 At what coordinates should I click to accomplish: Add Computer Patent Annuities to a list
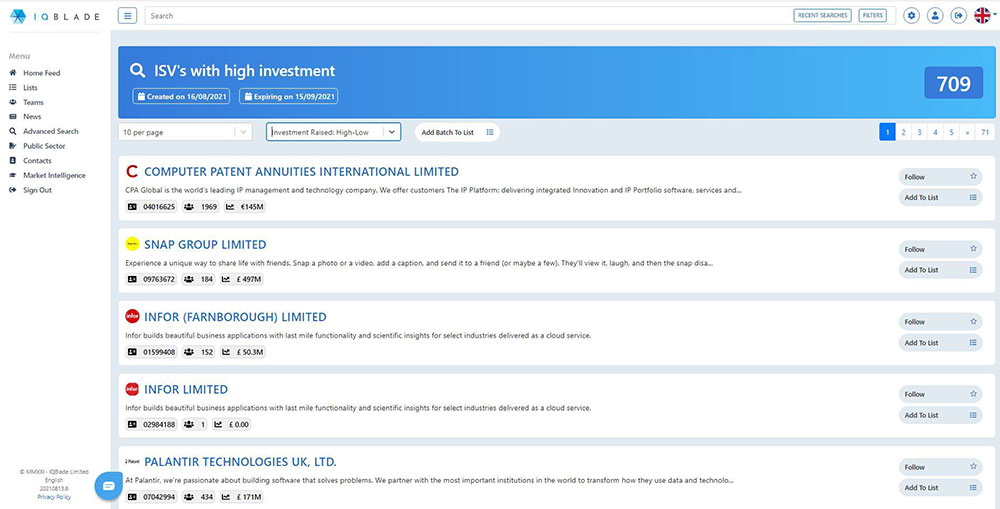[x=940, y=197]
